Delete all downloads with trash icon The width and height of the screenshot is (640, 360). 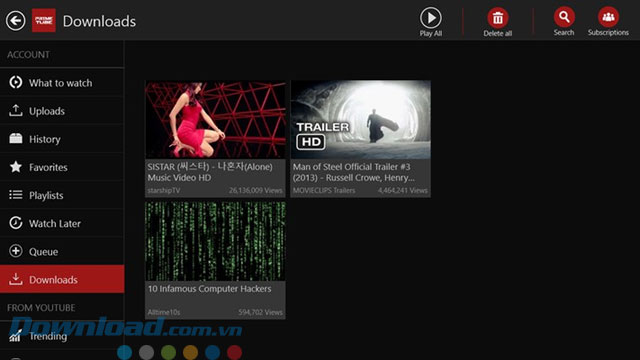coord(498,18)
